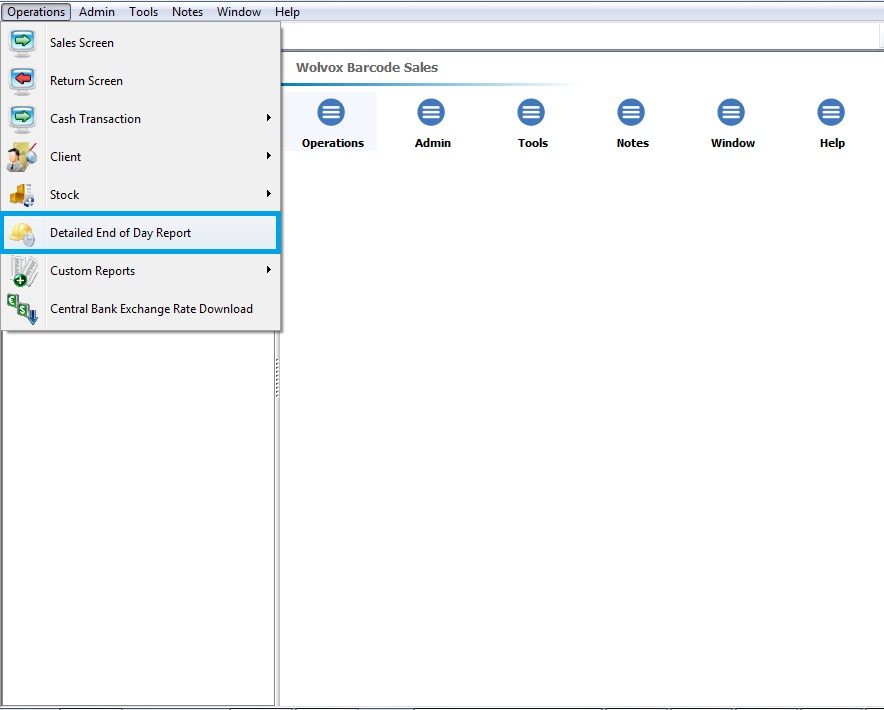The image size is (884, 710).
Task: Choose Return Screen menu entry
Action: (x=140, y=81)
